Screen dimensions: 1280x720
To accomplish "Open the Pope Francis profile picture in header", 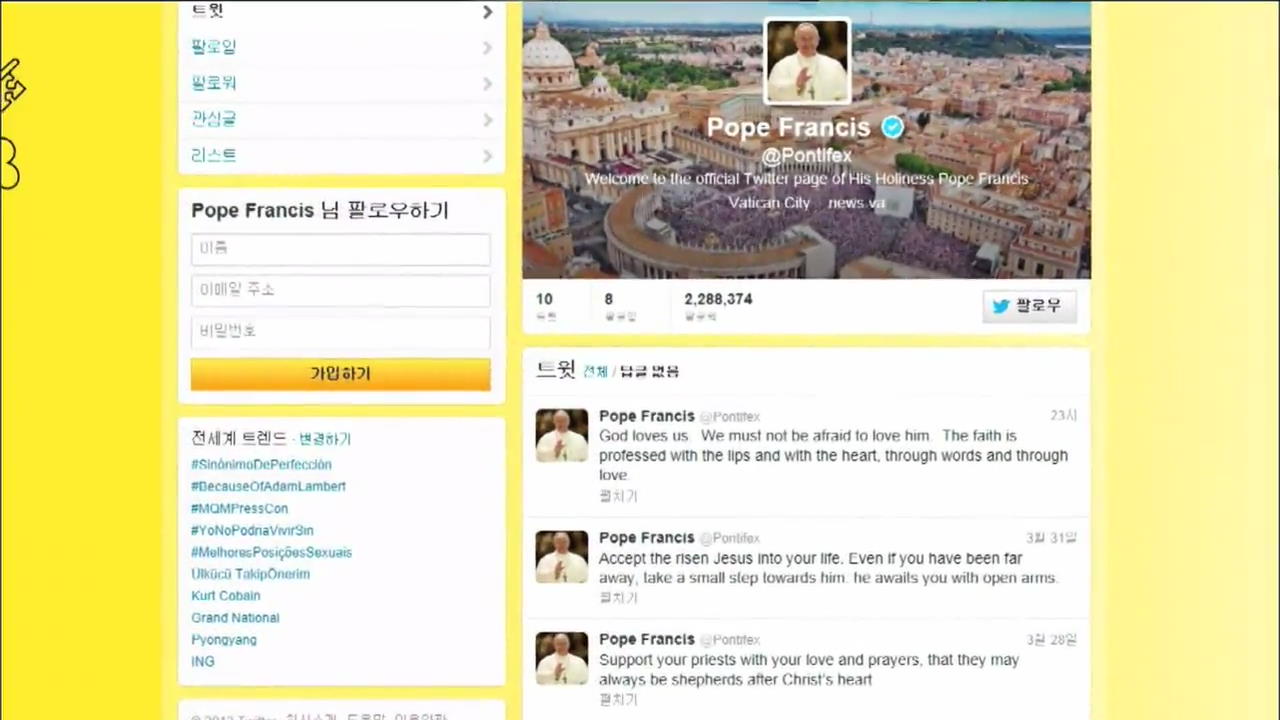I will click(x=807, y=62).
